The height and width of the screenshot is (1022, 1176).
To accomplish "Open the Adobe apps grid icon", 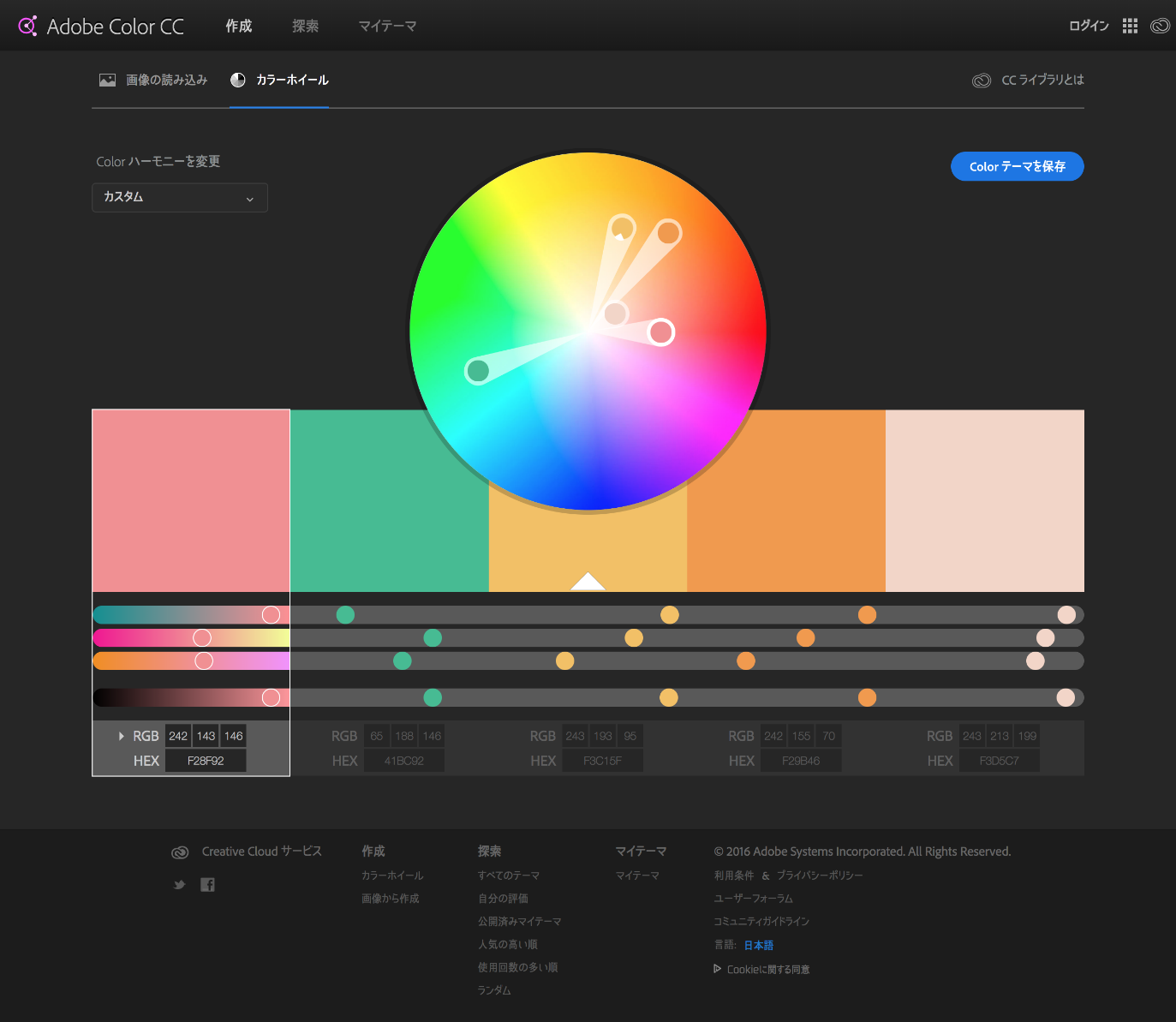I will (1130, 26).
